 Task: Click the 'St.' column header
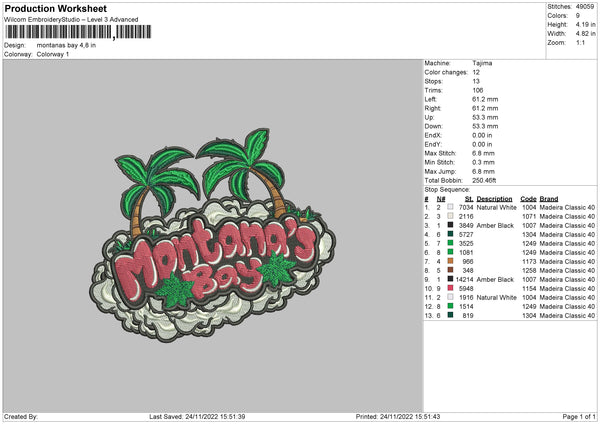pyautogui.click(x=469, y=199)
